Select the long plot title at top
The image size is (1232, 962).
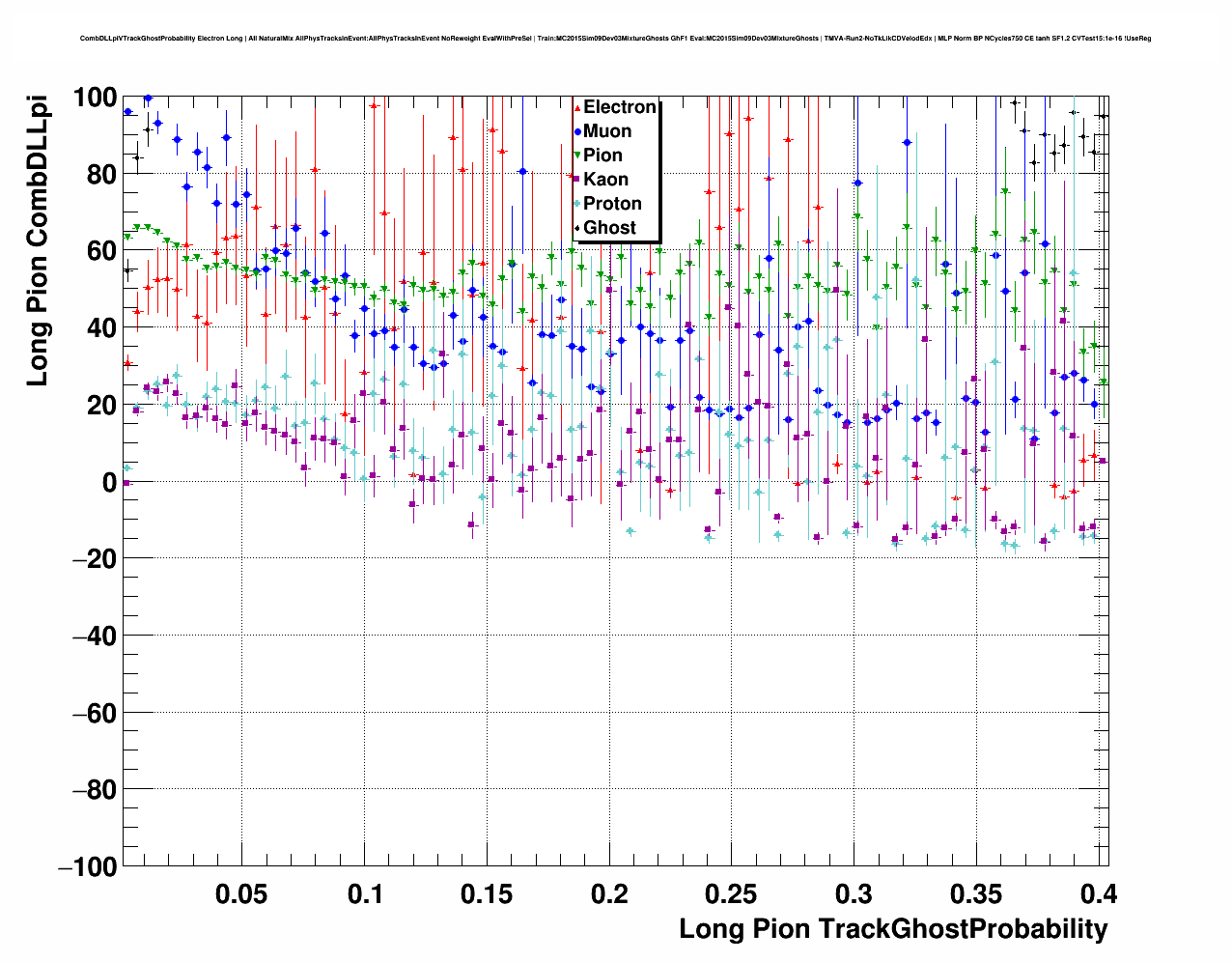point(615,39)
